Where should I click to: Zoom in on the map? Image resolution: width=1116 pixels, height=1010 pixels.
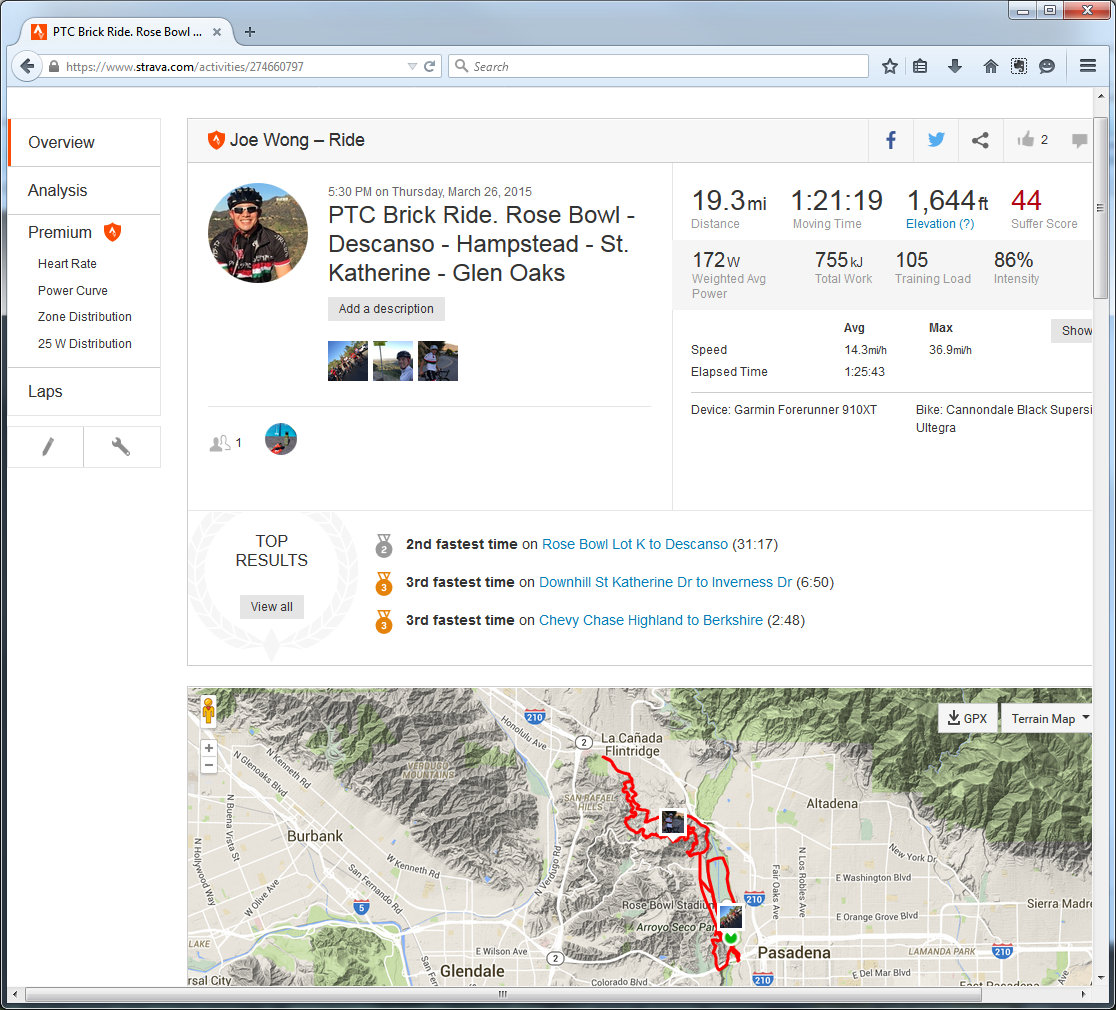[209, 748]
